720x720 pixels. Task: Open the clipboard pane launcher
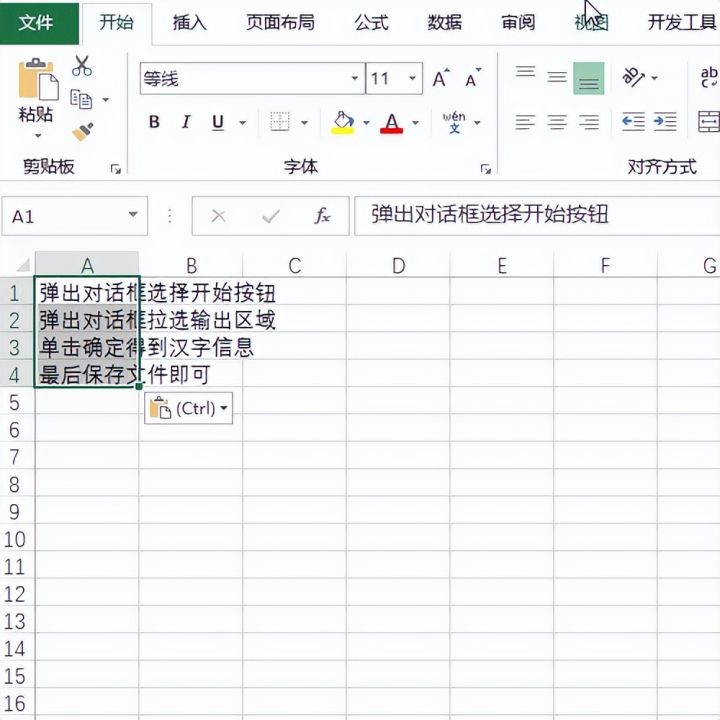coord(116,169)
